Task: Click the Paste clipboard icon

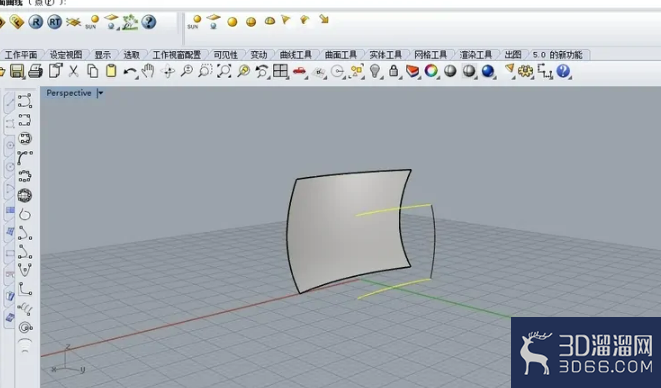Action: click(x=111, y=71)
